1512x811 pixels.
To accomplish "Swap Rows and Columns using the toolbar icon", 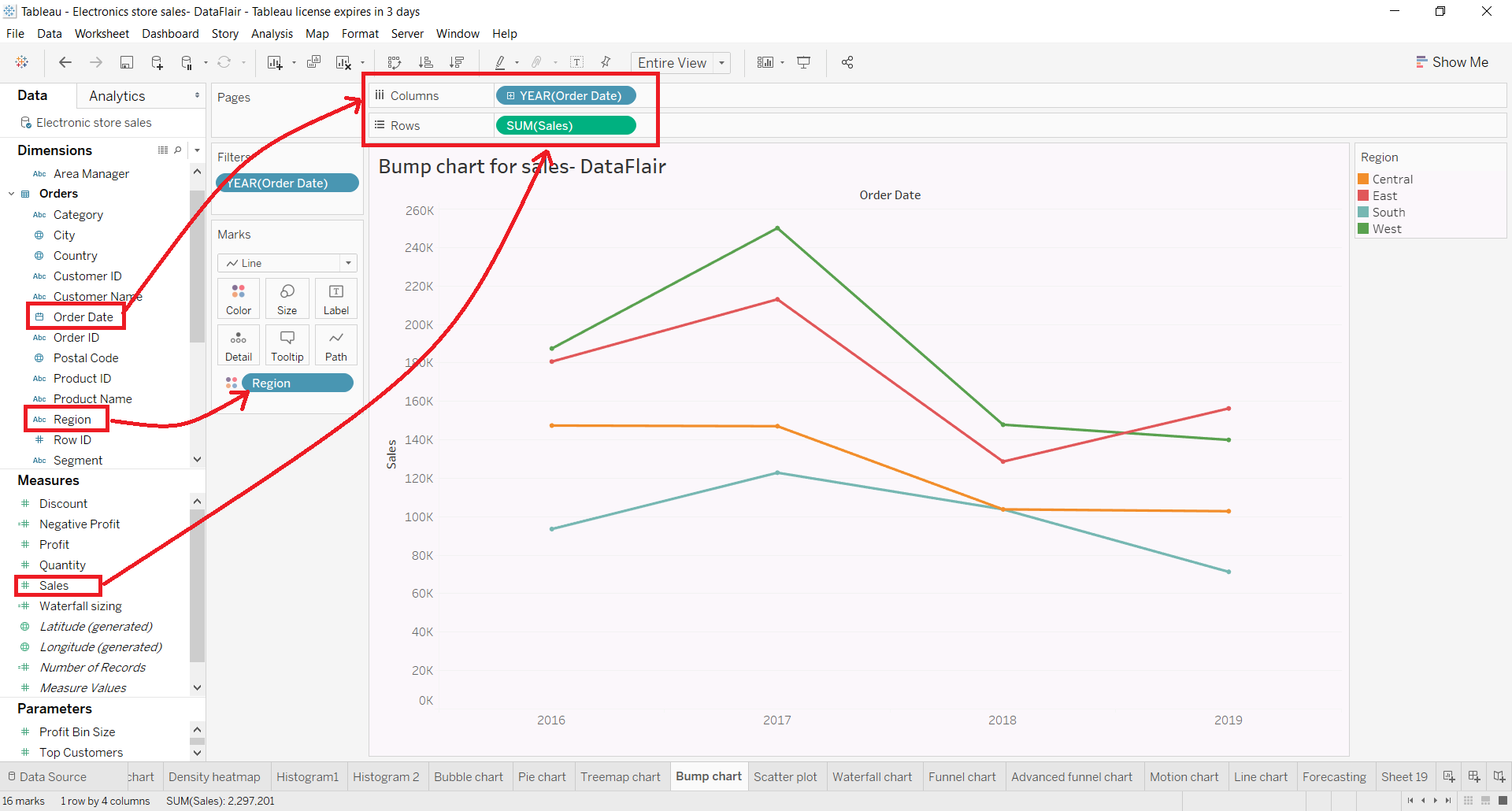I will [394, 62].
